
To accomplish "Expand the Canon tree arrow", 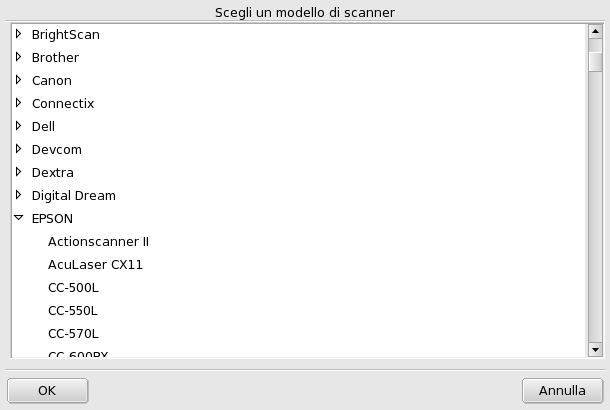I will pos(18,80).
